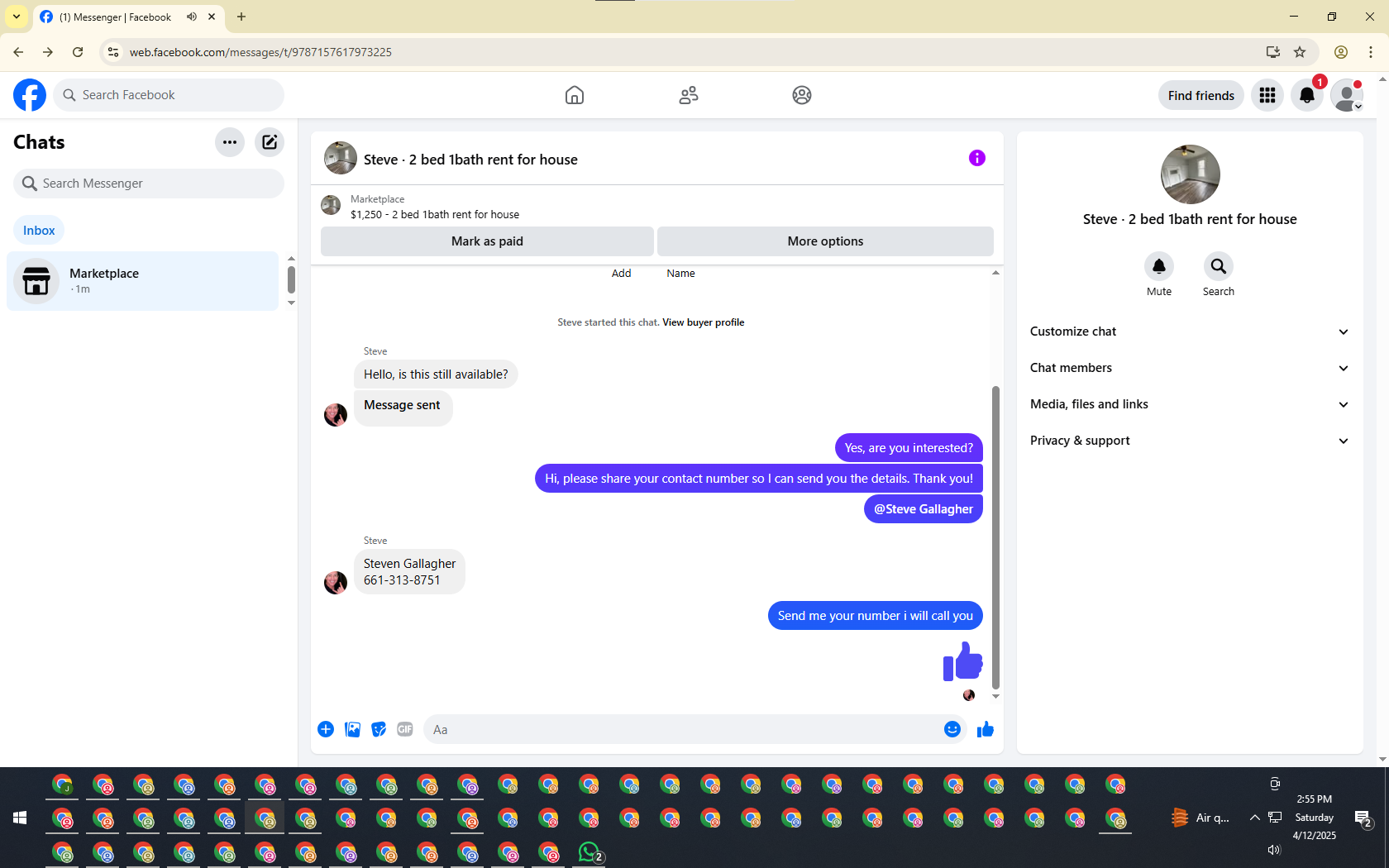Focus the Aa message input box
Image resolution: width=1389 pixels, height=868 pixels.
tap(683, 730)
